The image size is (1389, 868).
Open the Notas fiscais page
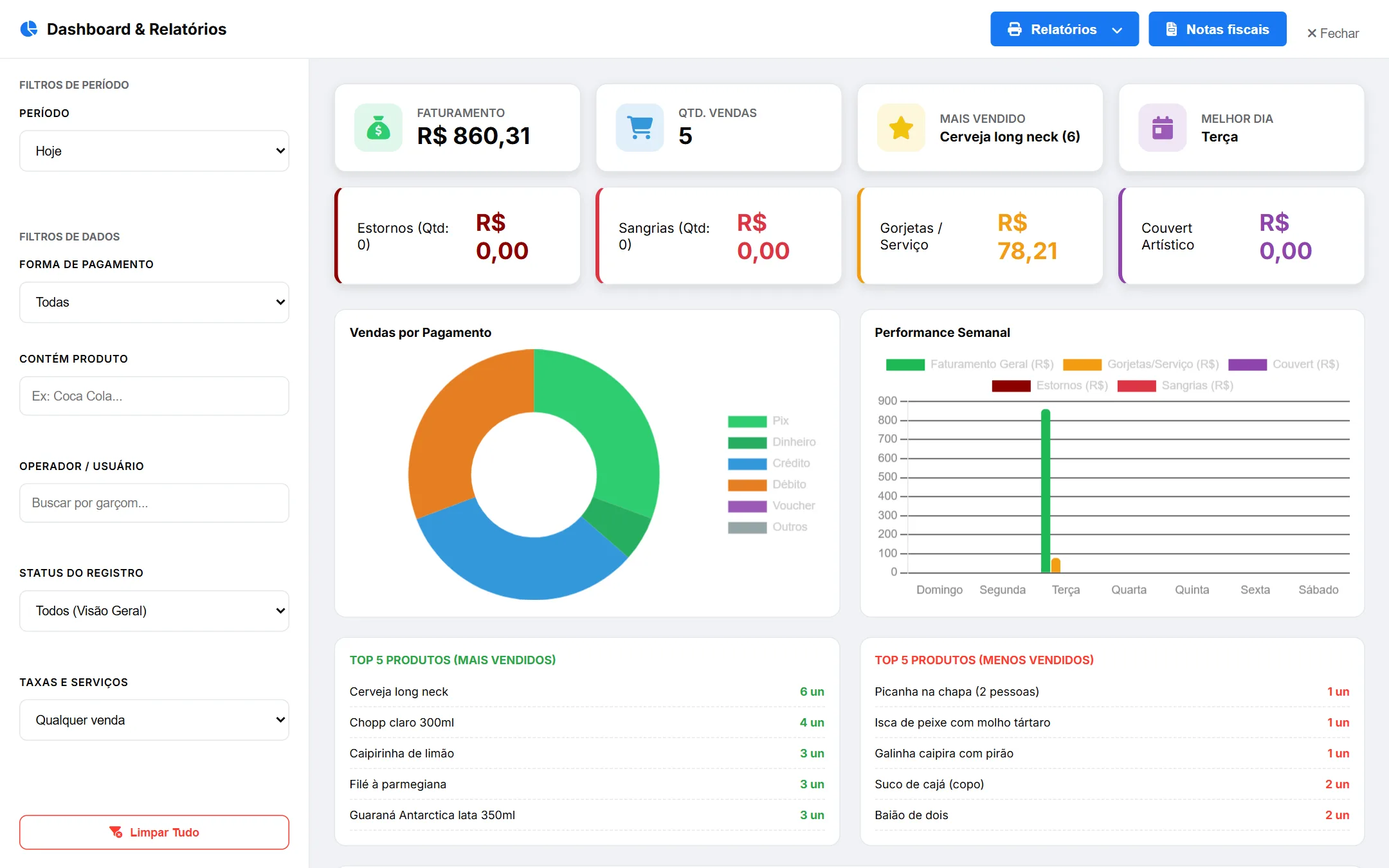(1217, 29)
